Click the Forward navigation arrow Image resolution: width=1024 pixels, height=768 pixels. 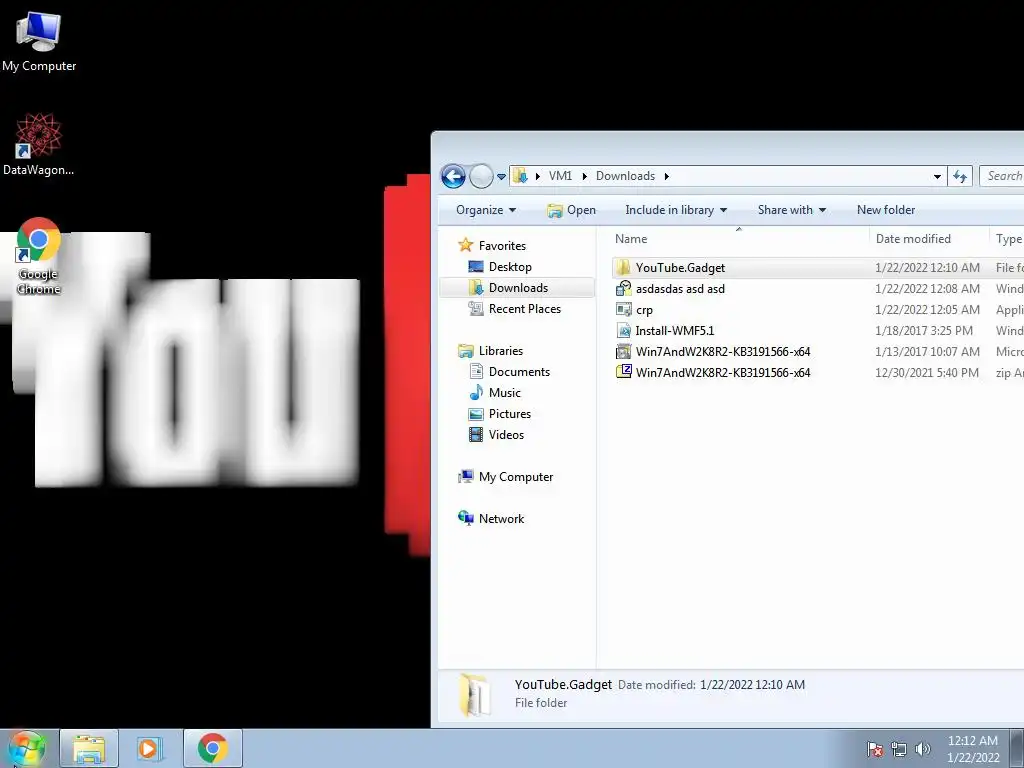click(481, 176)
